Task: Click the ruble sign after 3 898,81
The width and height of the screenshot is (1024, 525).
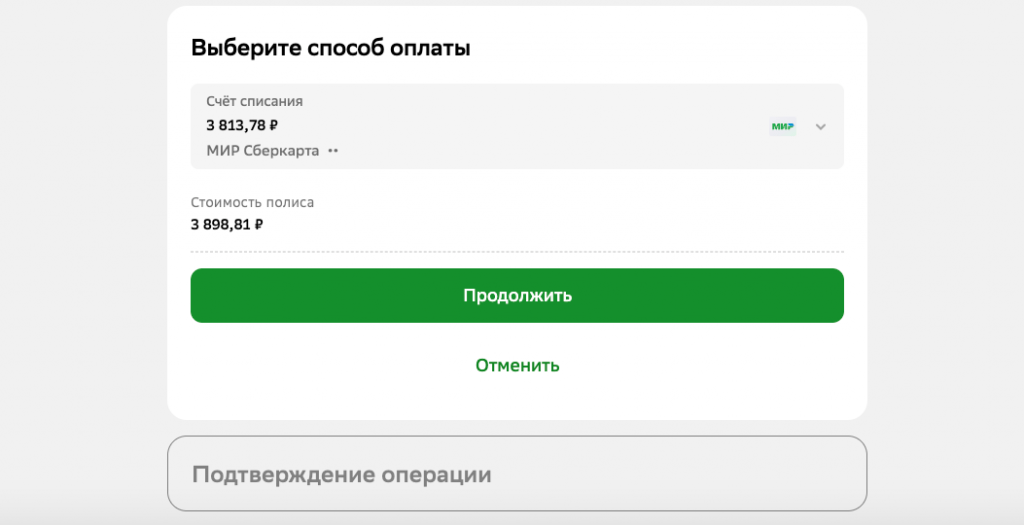Action: (259, 225)
